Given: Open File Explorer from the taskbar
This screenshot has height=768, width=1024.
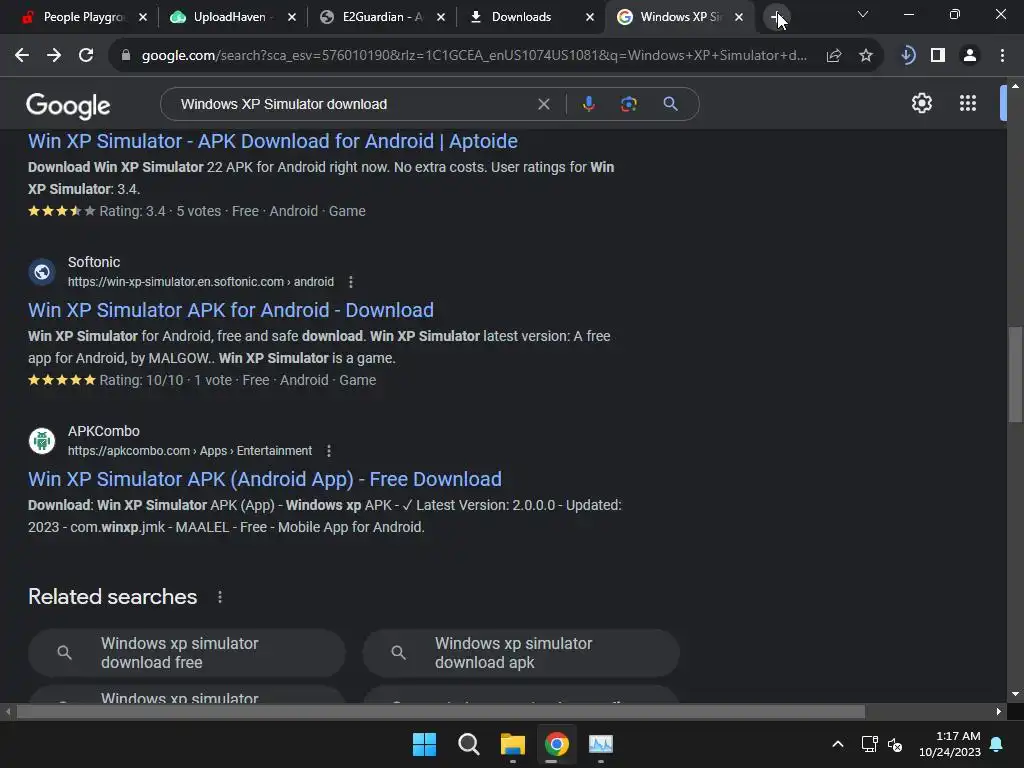Looking at the screenshot, I should point(513,744).
